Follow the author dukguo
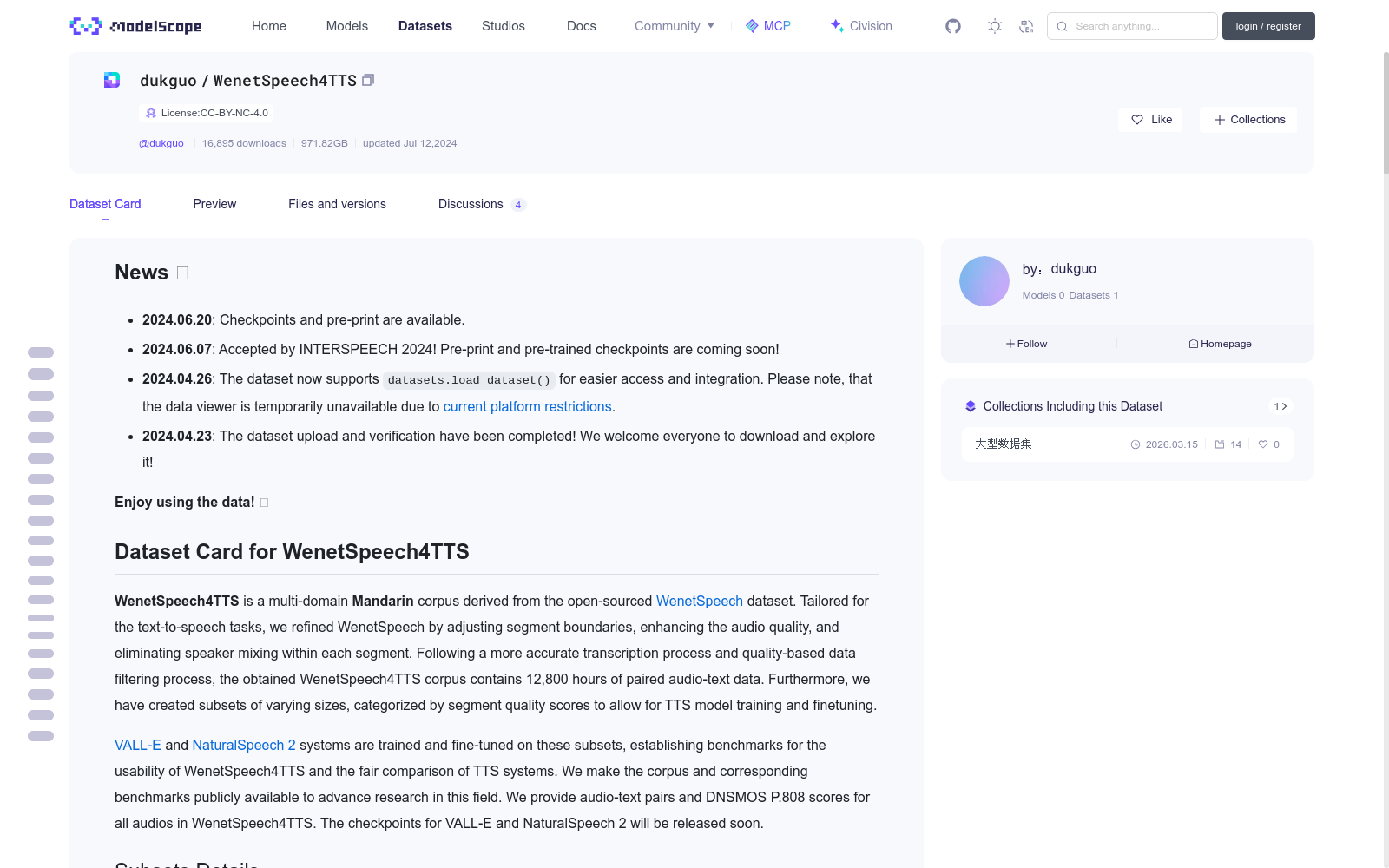 (1027, 344)
